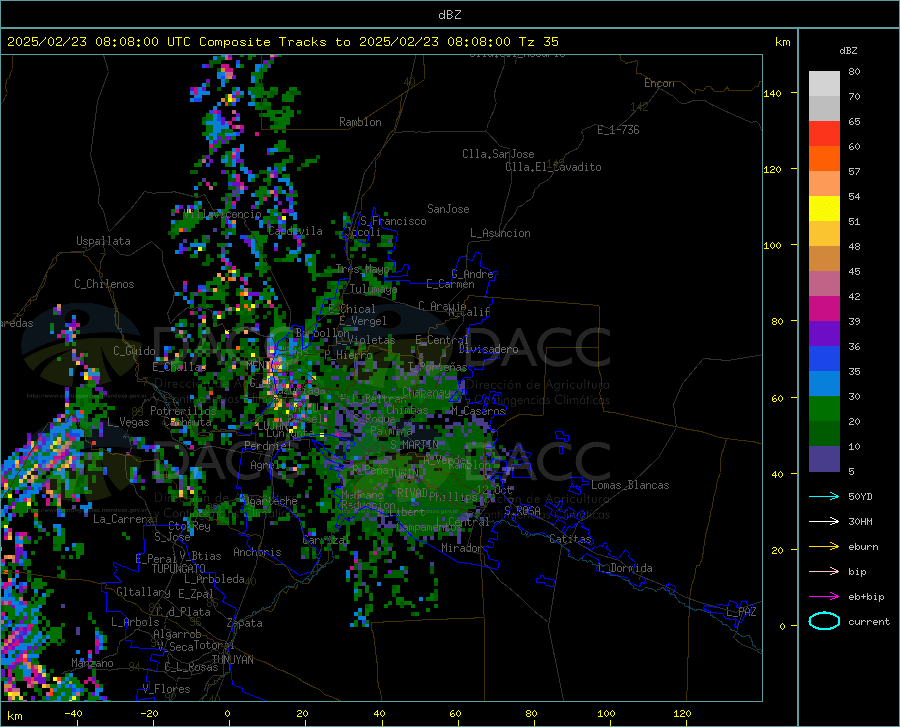
Task: Click the Tres_Mayo map label
Action: click(362, 269)
